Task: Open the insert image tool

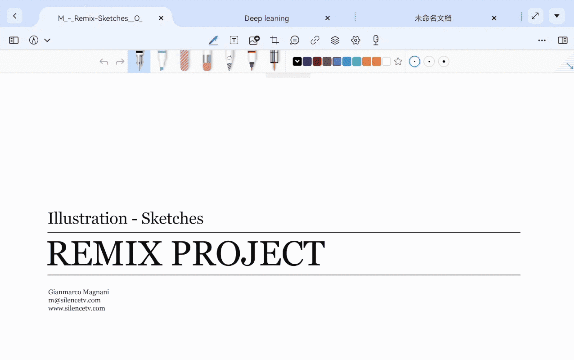Action: point(254,40)
